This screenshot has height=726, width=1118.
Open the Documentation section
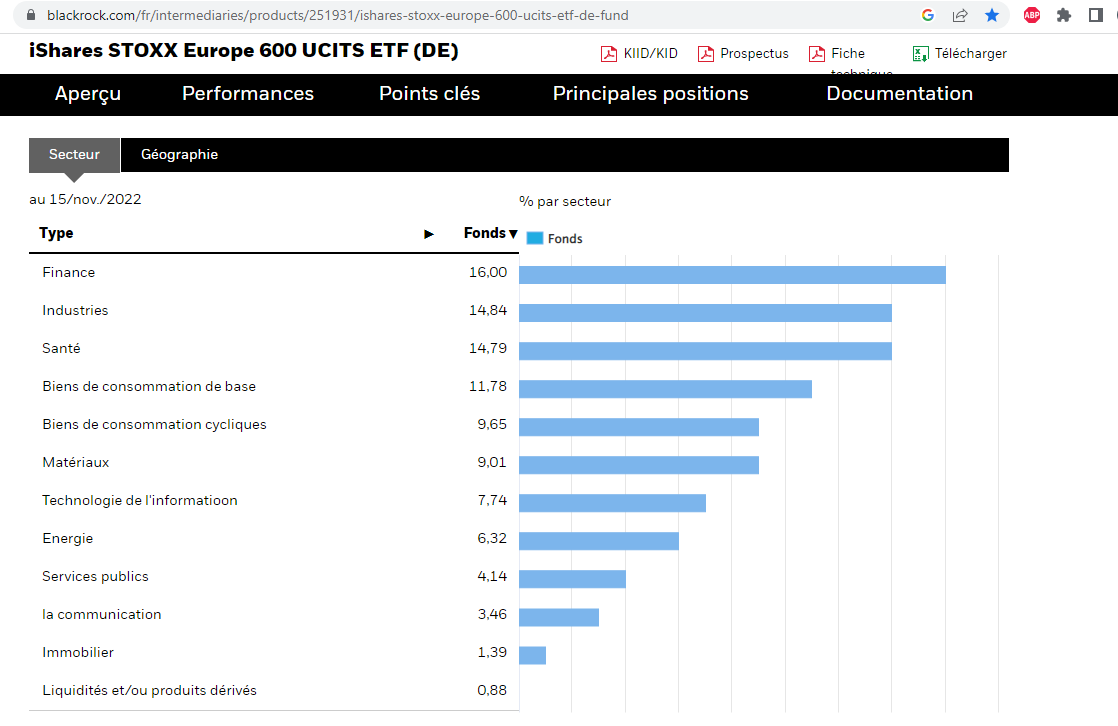(x=899, y=93)
